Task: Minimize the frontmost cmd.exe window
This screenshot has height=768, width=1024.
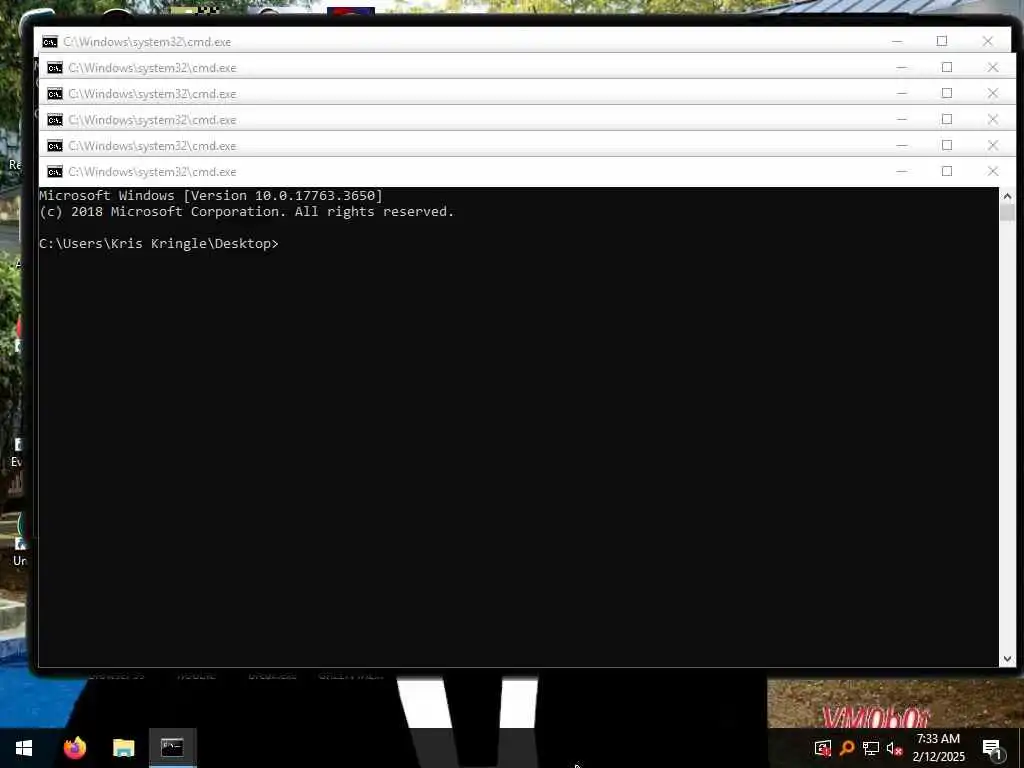Action: 902,171
